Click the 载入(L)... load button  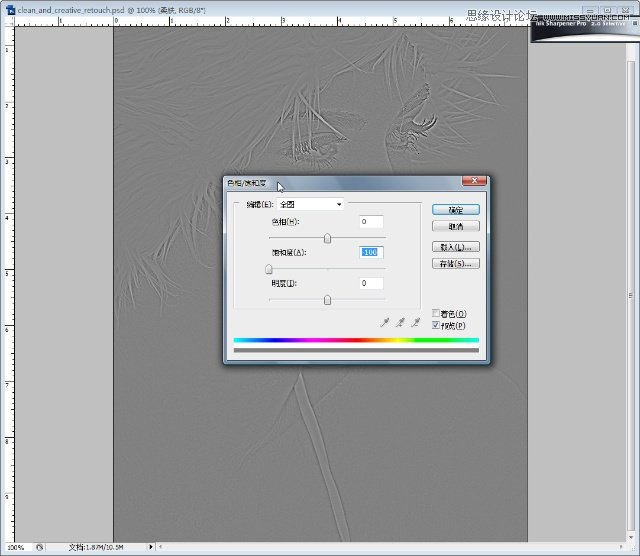pos(456,247)
